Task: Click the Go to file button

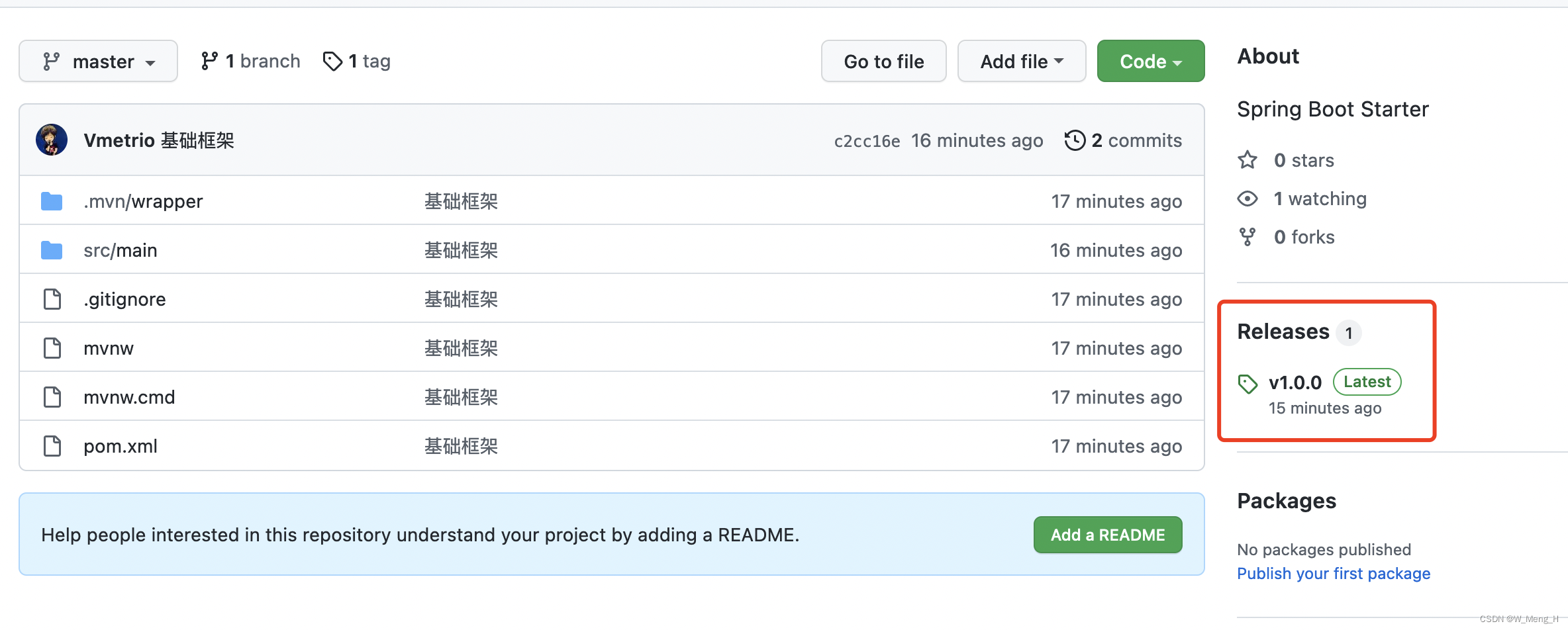Action: 883,61
